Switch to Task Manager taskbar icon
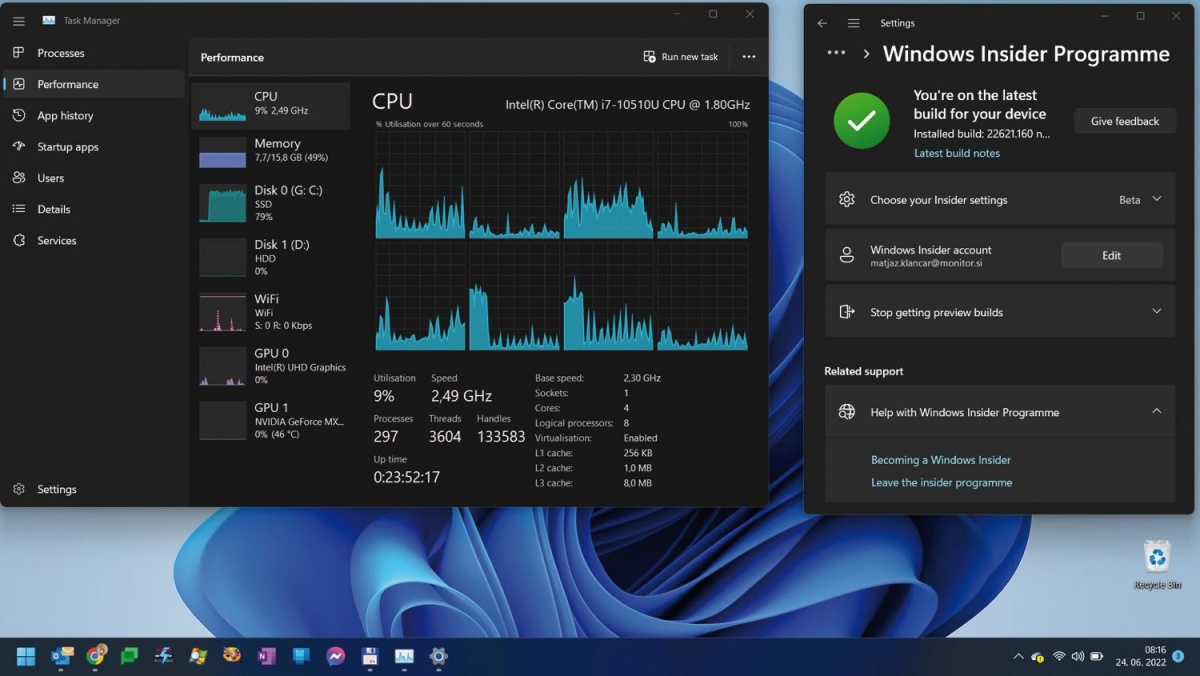Viewport: 1200px width, 676px height. click(404, 656)
